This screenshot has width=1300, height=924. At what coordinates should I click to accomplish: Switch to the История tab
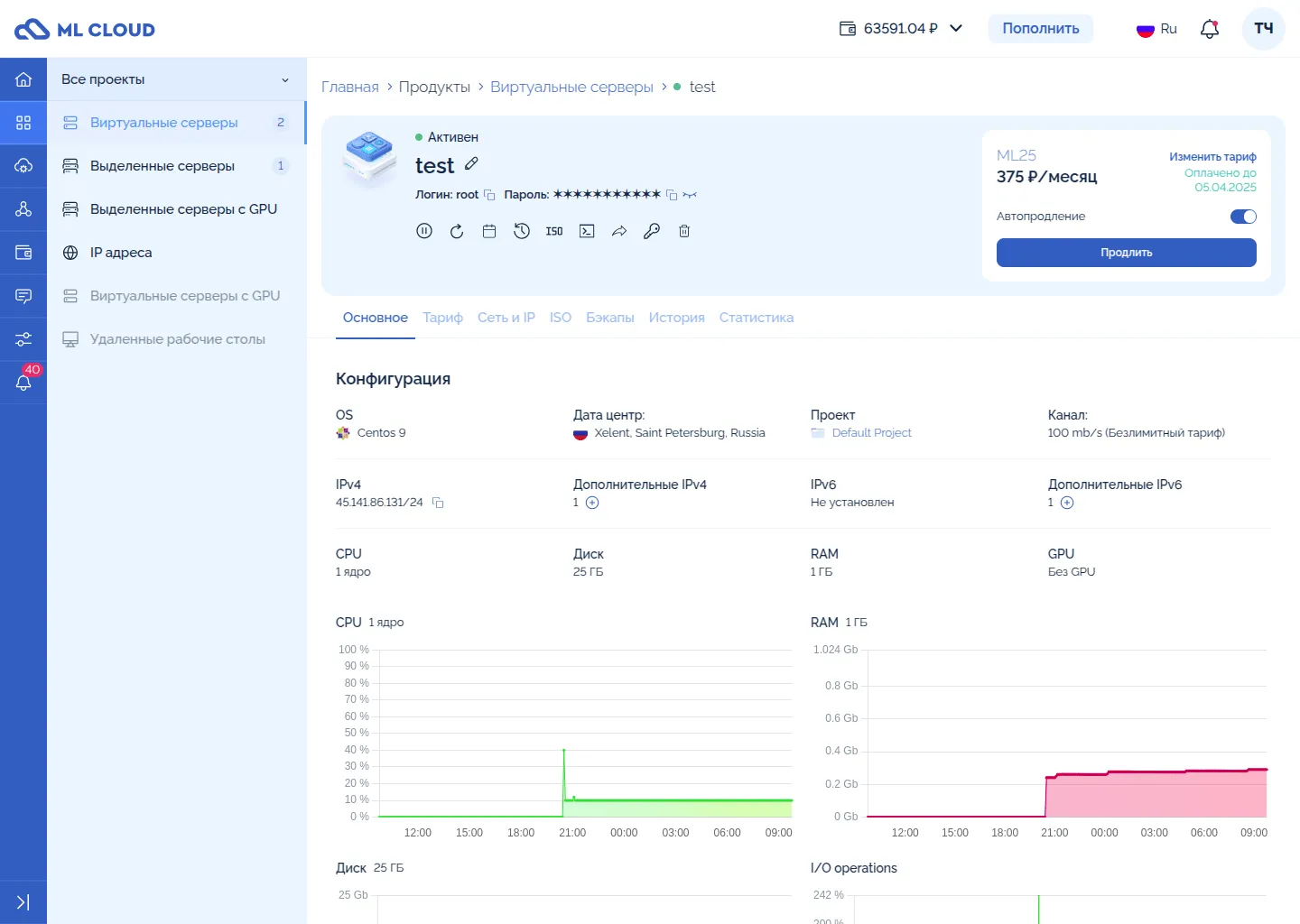click(x=677, y=318)
